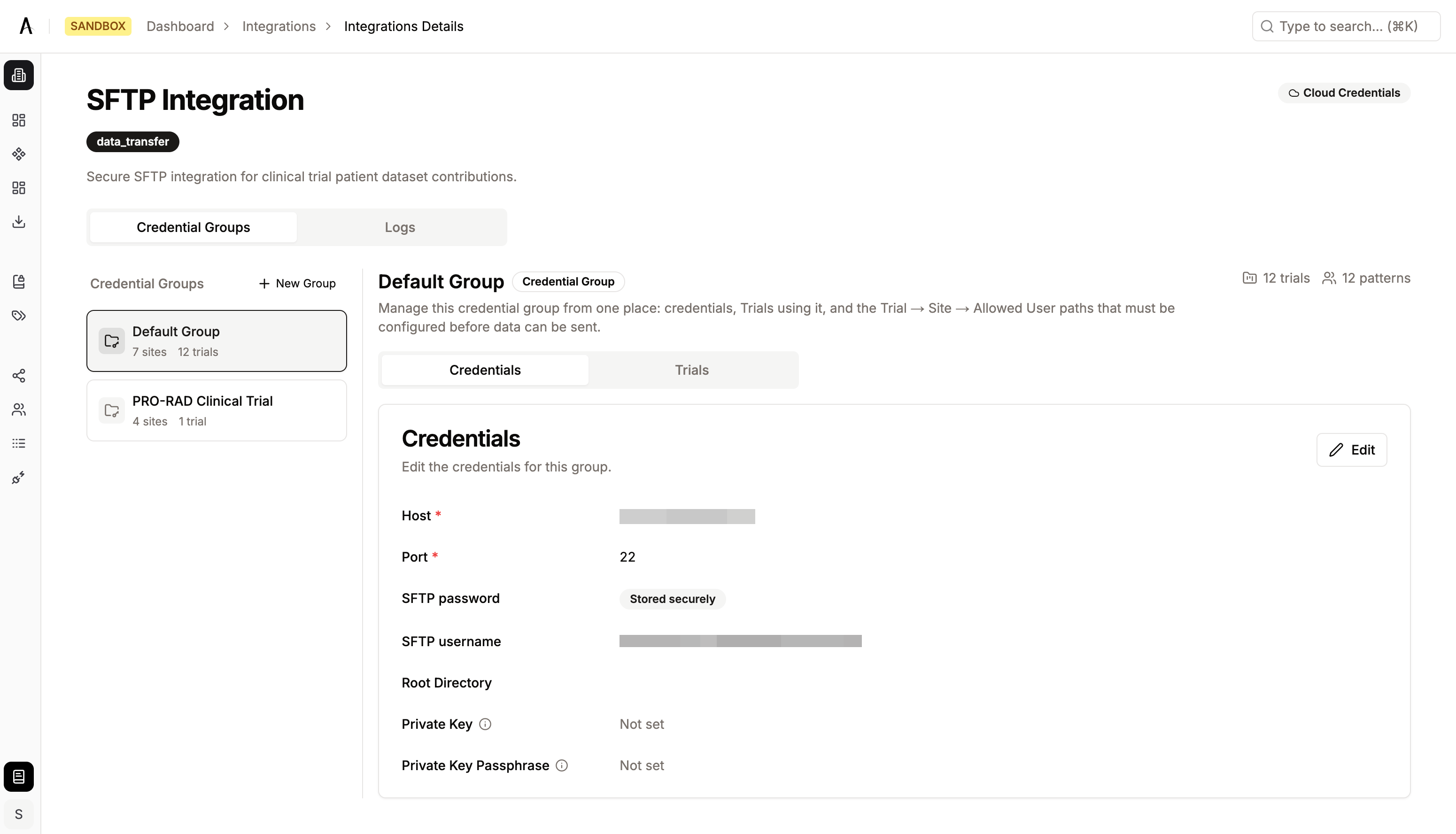This screenshot has height=834, width=1456.
Task: Click the redacted SFTP username value
Action: tap(741, 641)
